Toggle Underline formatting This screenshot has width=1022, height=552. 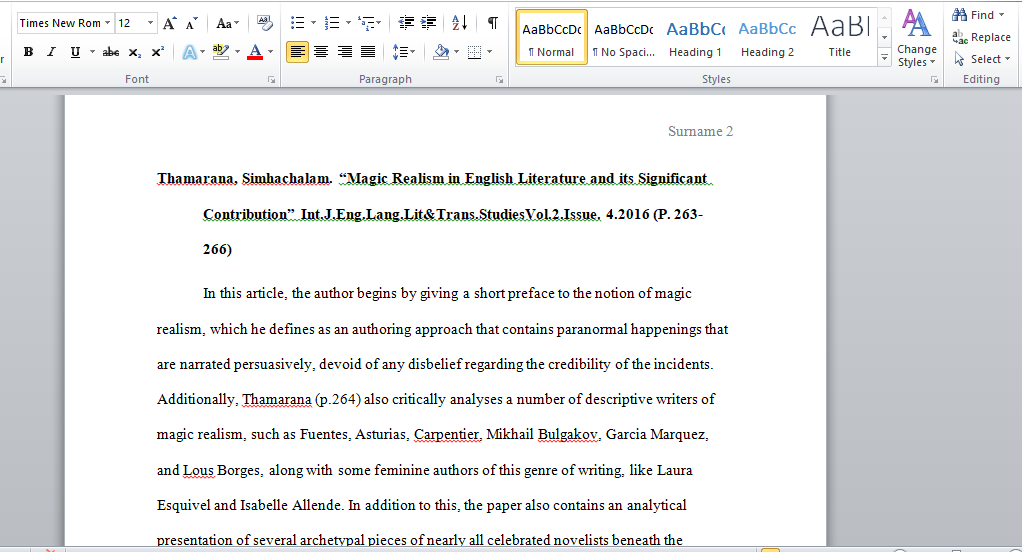[75, 52]
